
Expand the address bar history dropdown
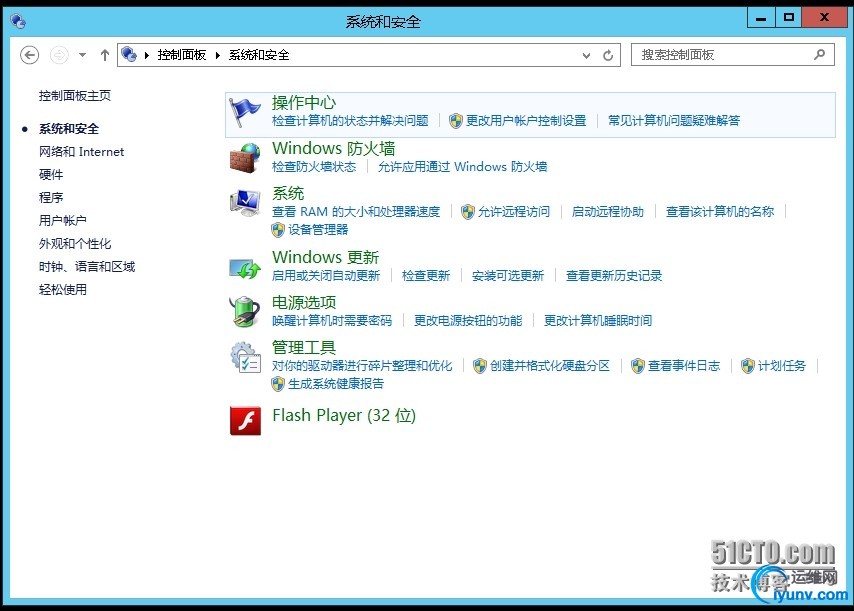[x=586, y=55]
